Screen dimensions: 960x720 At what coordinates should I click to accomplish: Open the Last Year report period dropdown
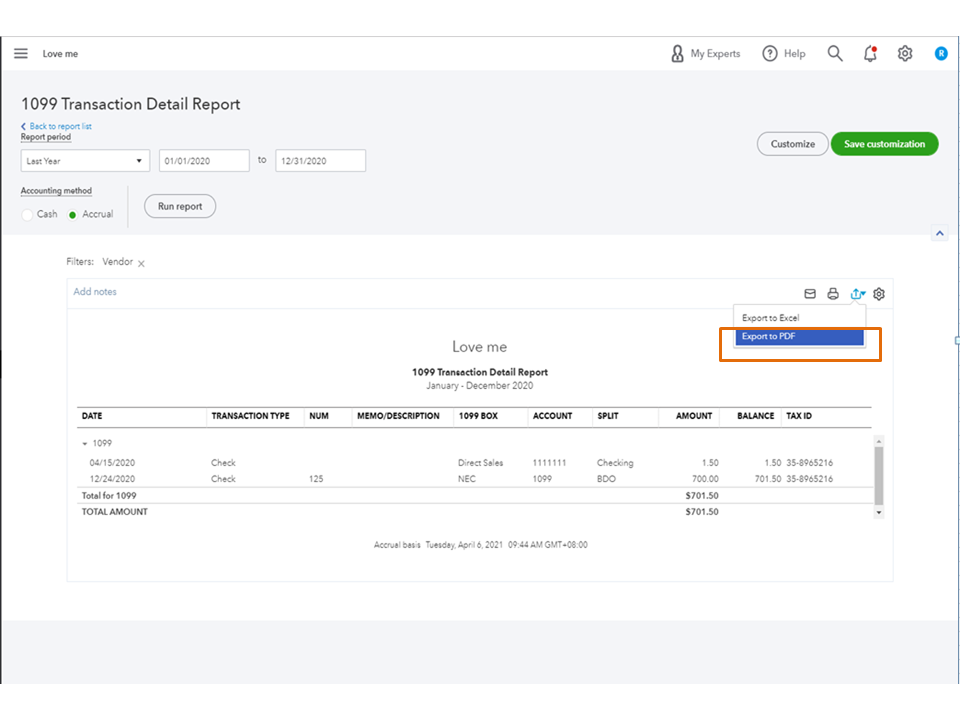click(x=85, y=161)
